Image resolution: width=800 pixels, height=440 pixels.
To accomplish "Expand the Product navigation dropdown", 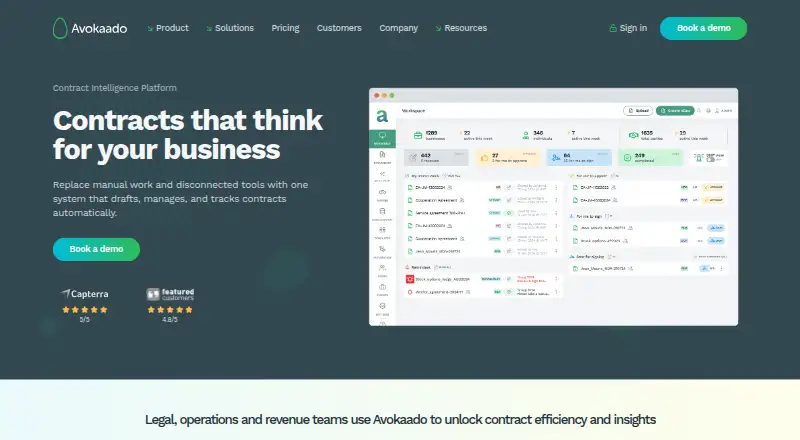I will 168,28.
